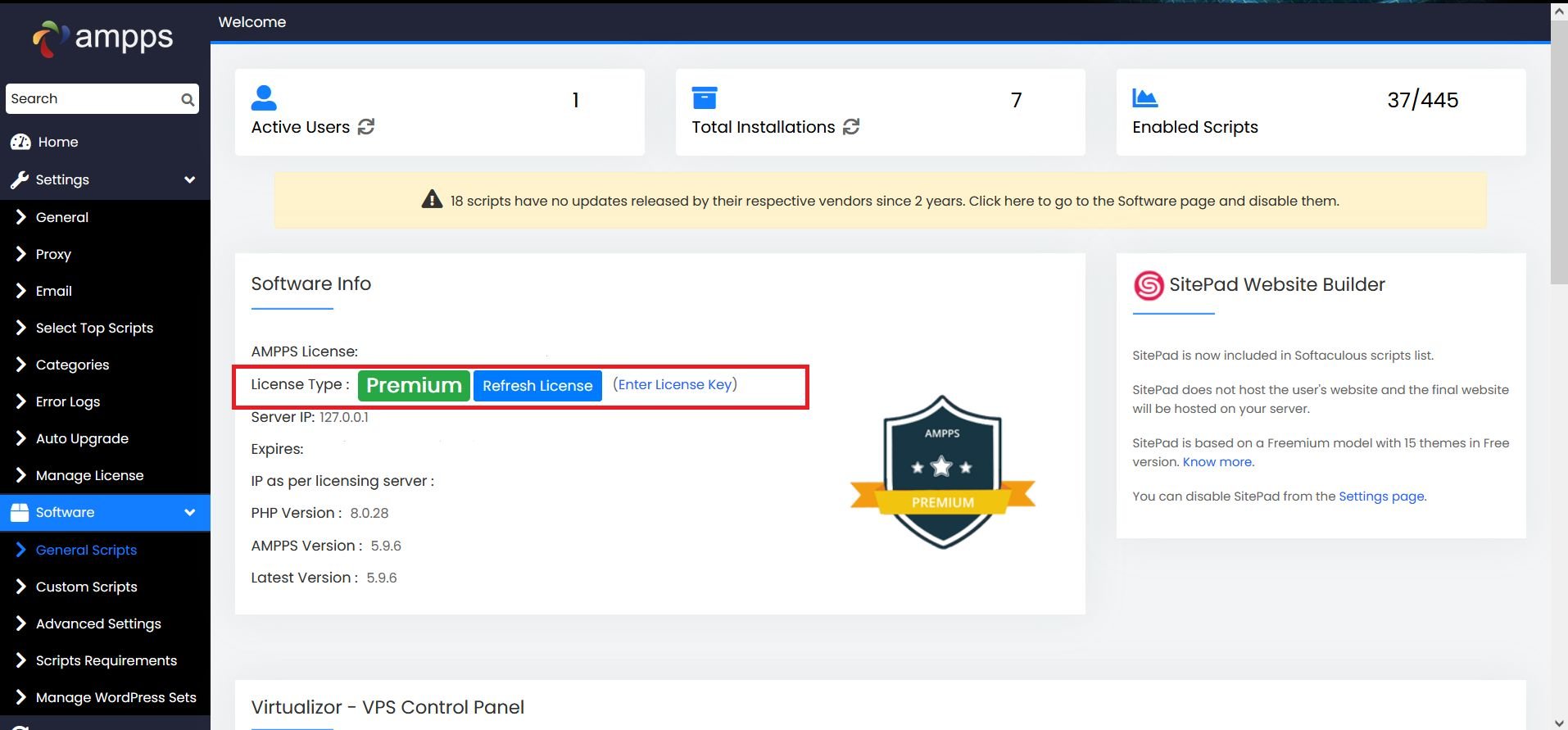The width and height of the screenshot is (1568, 730).
Task: Click the Active Users person icon
Action: pos(264,98)
